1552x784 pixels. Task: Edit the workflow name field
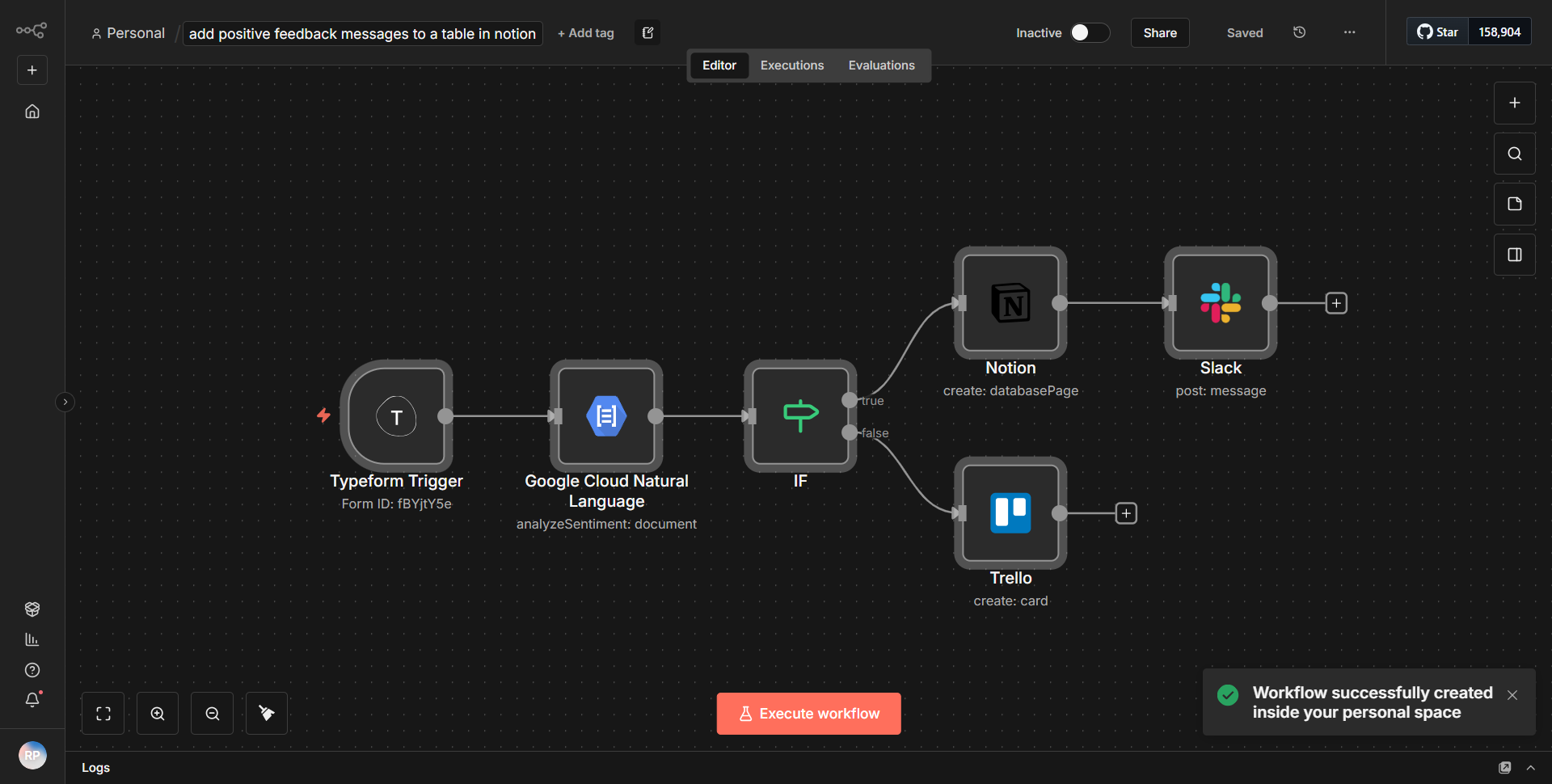(362, 33)
